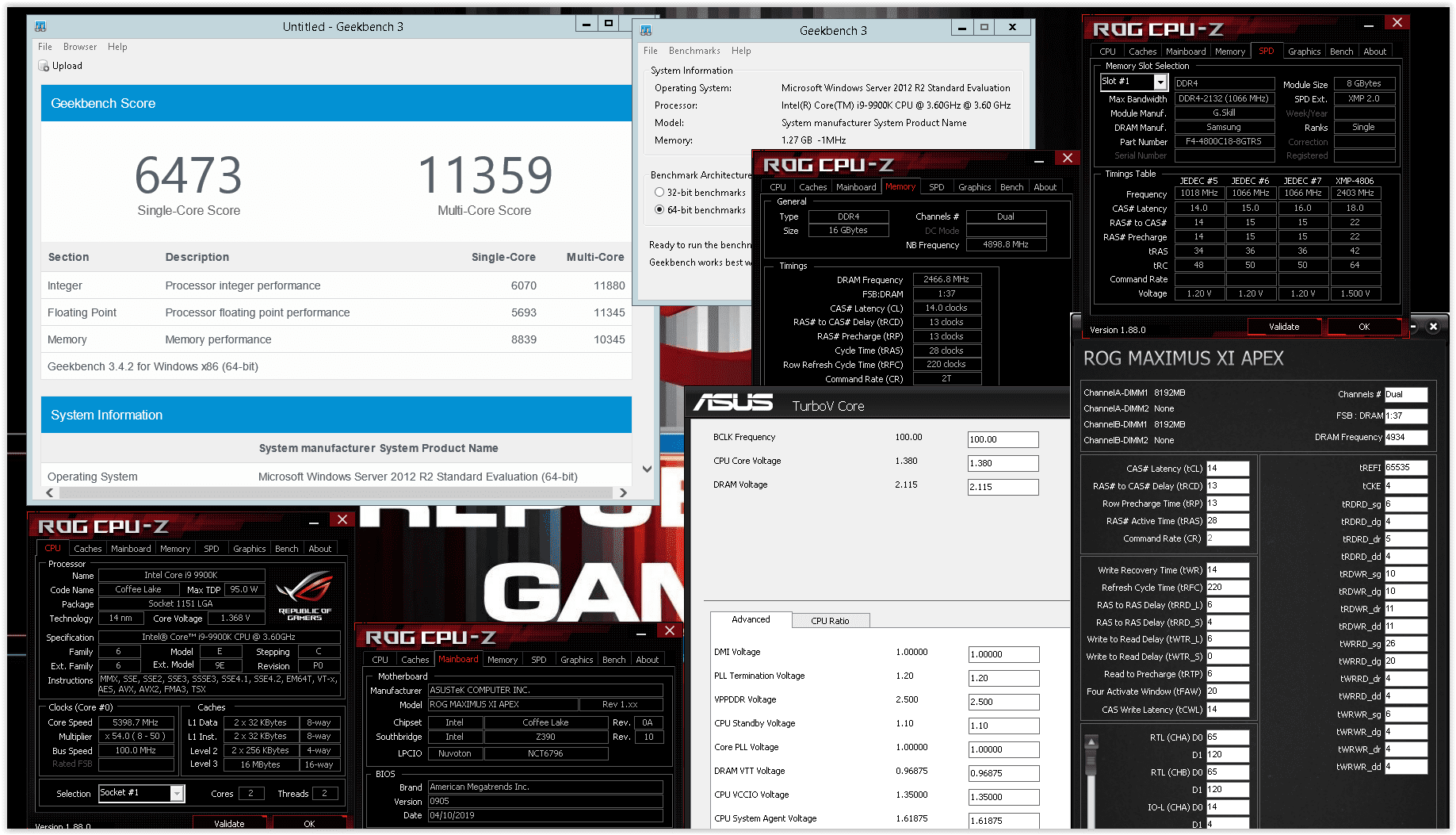
Task: Minimize the CPU-Z SPD window
Action: click(1368, 25)
